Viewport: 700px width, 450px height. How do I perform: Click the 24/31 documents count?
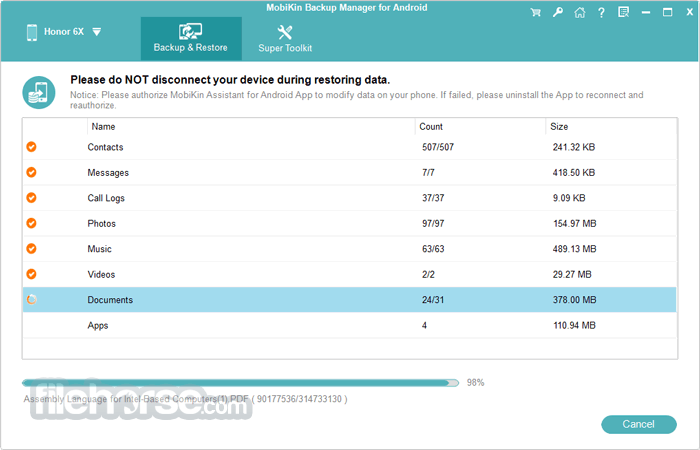433,300
